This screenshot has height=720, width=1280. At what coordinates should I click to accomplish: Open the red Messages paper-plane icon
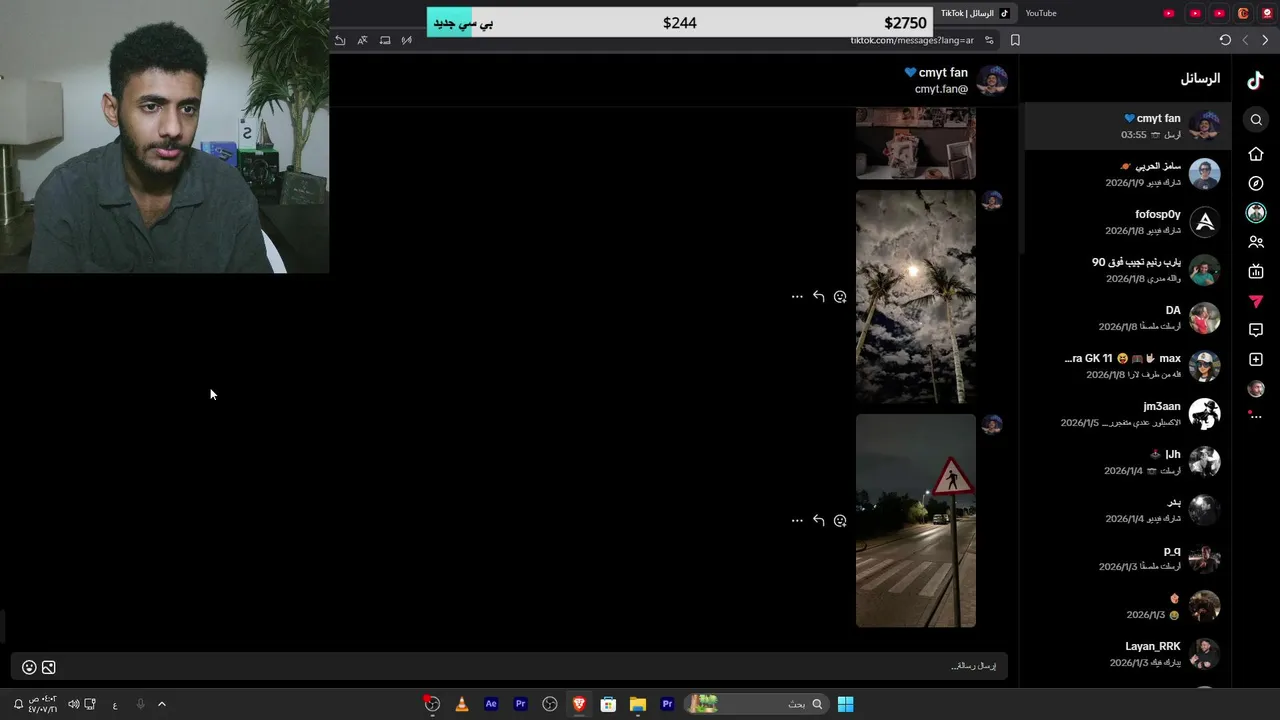[x=1256, y=301]
